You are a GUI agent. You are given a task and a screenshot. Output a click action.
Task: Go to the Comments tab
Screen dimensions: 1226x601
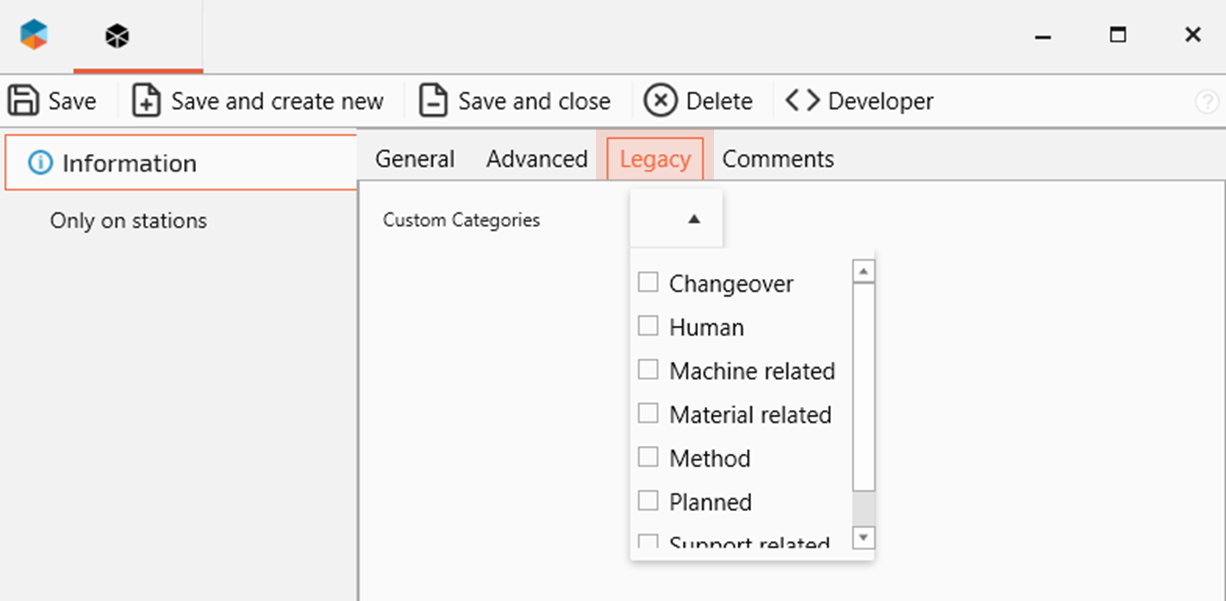pos(777,159)
